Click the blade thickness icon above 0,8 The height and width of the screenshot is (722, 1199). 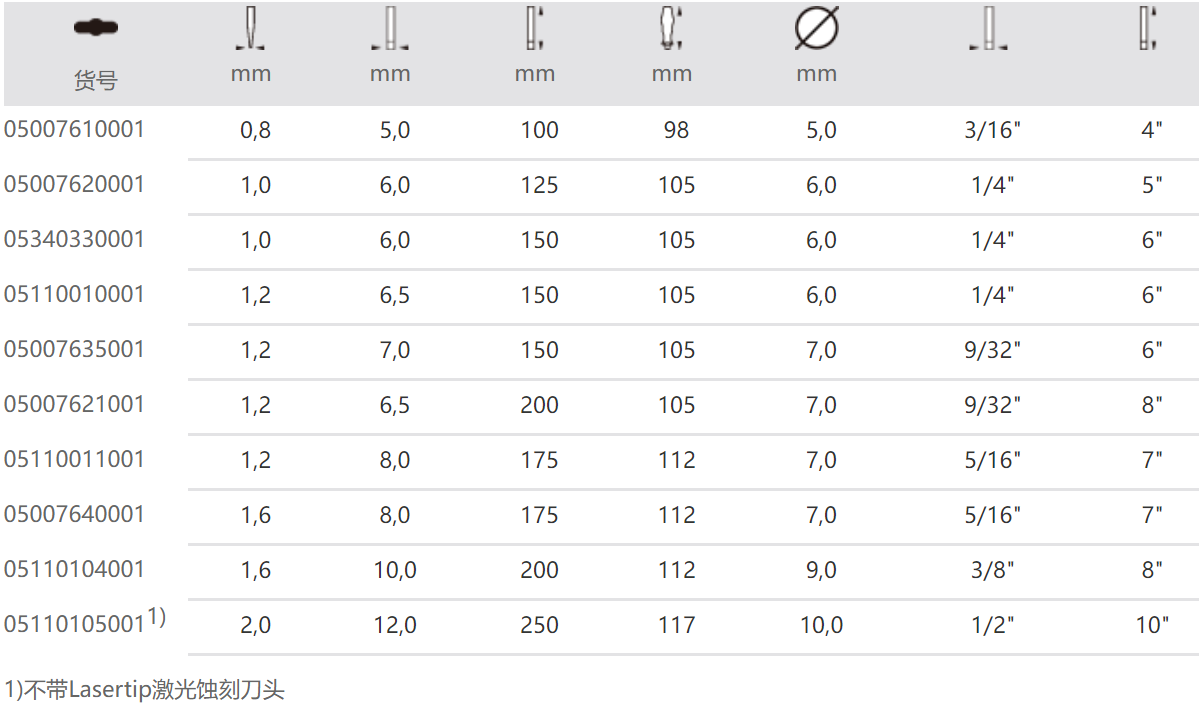click(250, 29)
